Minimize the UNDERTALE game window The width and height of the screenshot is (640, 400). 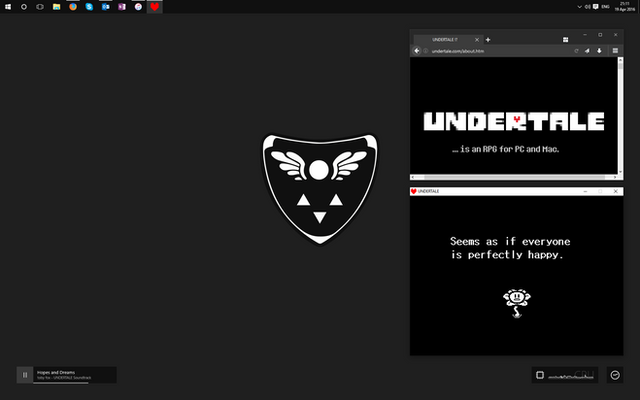click(585, 191)
